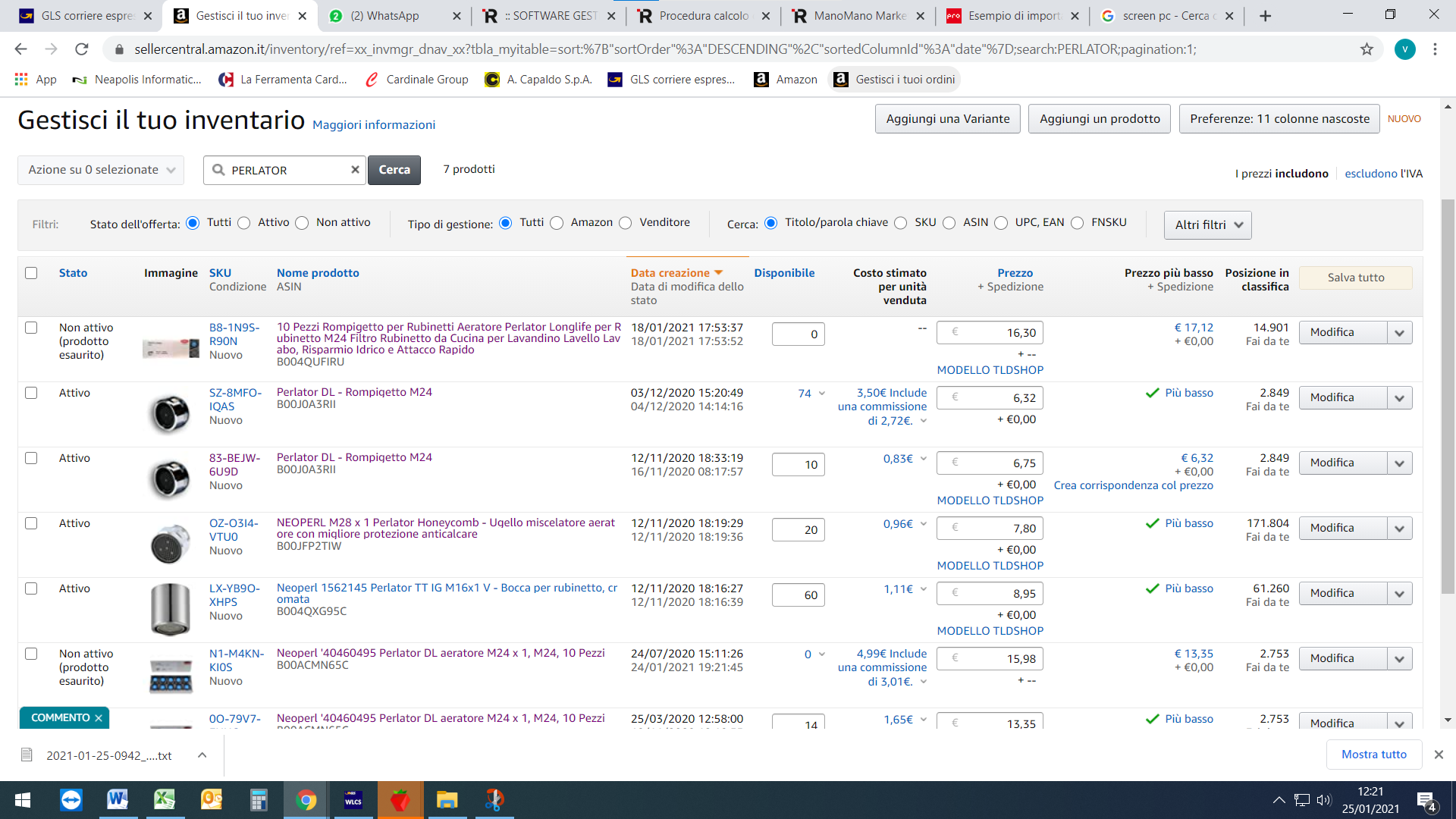Open Calculator from the taskbar
Image resolution: width=1456 pixels, height=819 pixels.
(259, 800)
